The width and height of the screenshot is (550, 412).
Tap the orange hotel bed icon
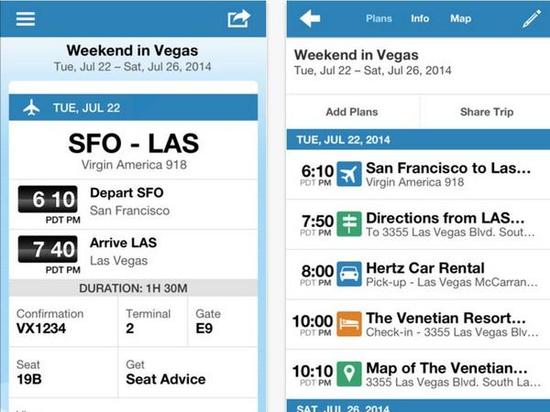[x=349, y=324]
